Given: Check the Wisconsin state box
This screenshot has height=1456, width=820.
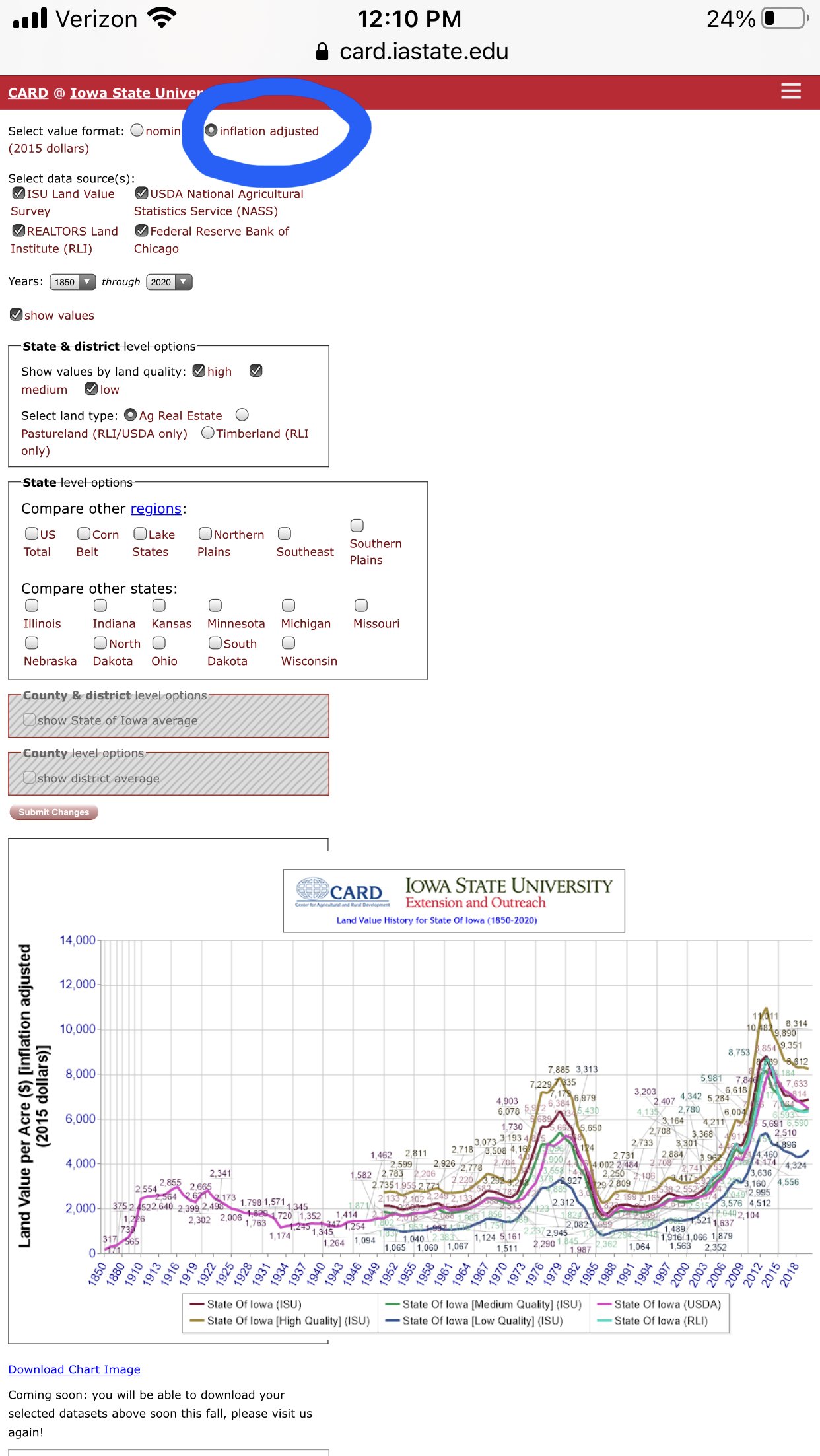Looking at the screenshot, I should [x=289, y=642].
